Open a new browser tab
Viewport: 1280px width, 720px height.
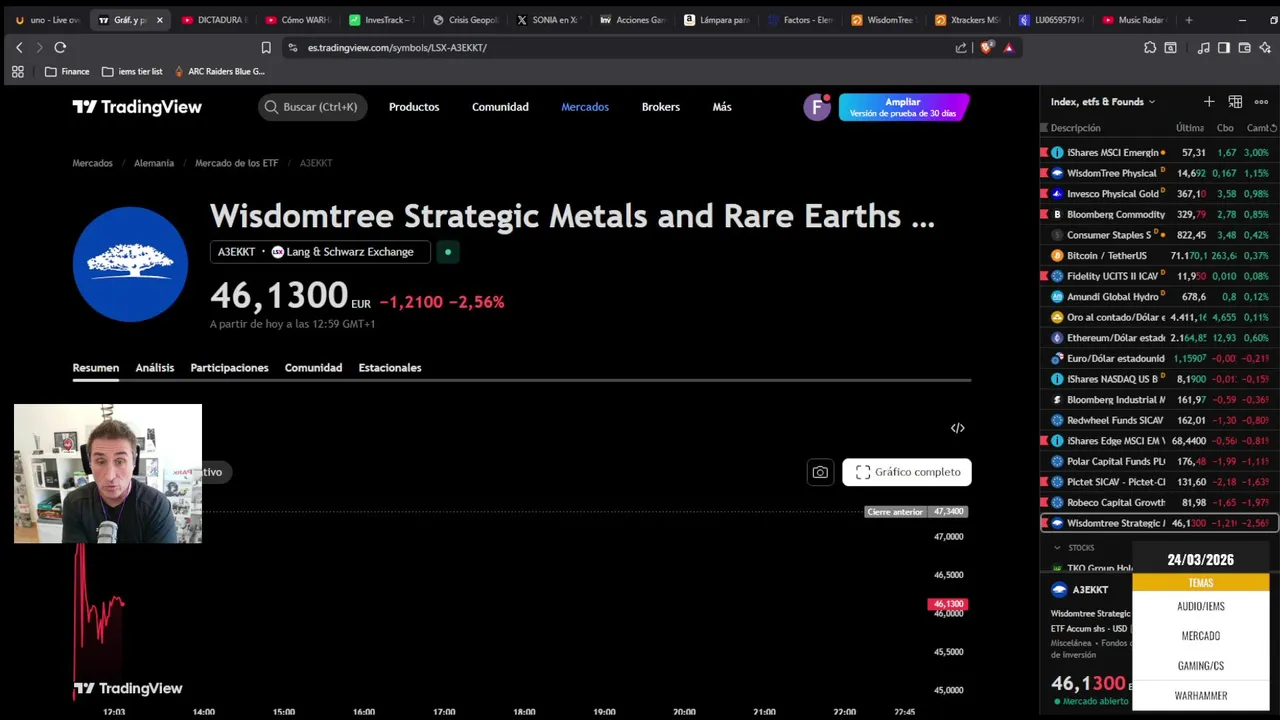click(1188, 20)
